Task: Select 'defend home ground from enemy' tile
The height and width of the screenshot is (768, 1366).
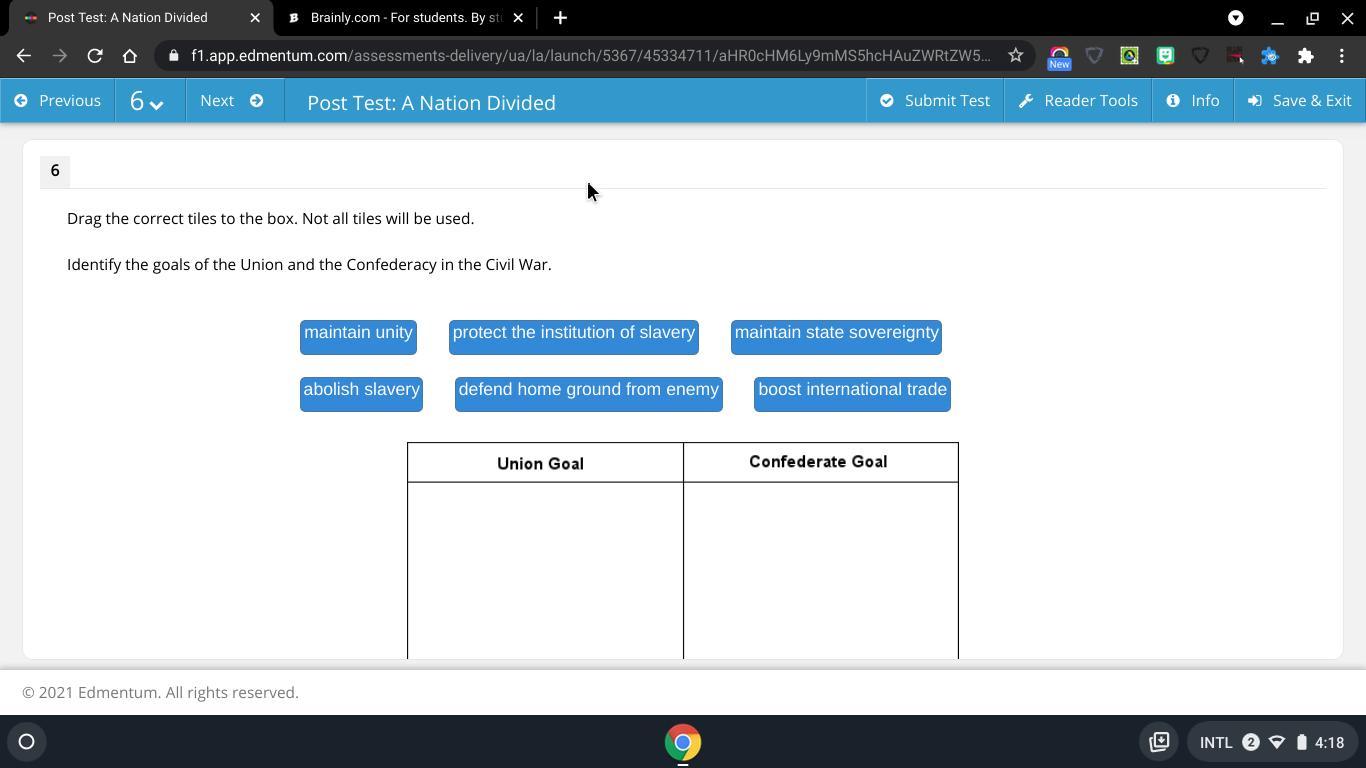Action: [x=589, y=393]
